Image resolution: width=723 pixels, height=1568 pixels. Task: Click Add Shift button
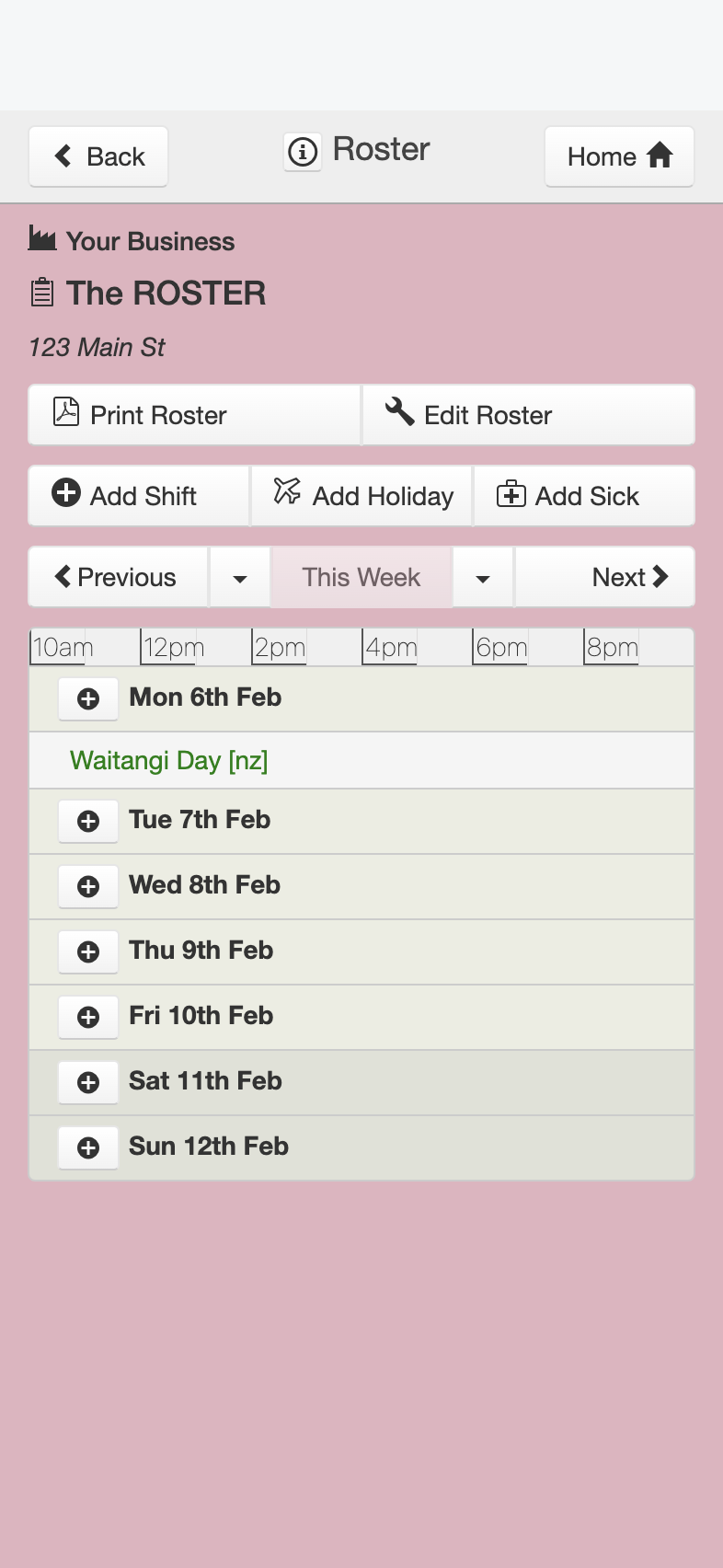(x=139, y=496)
